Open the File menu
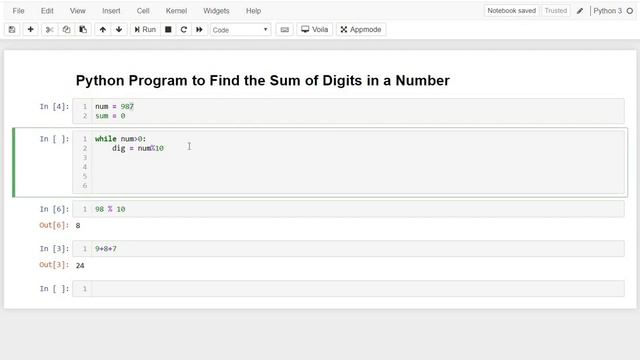This screenshot has height=360, width=640. [x=18, y=11]
